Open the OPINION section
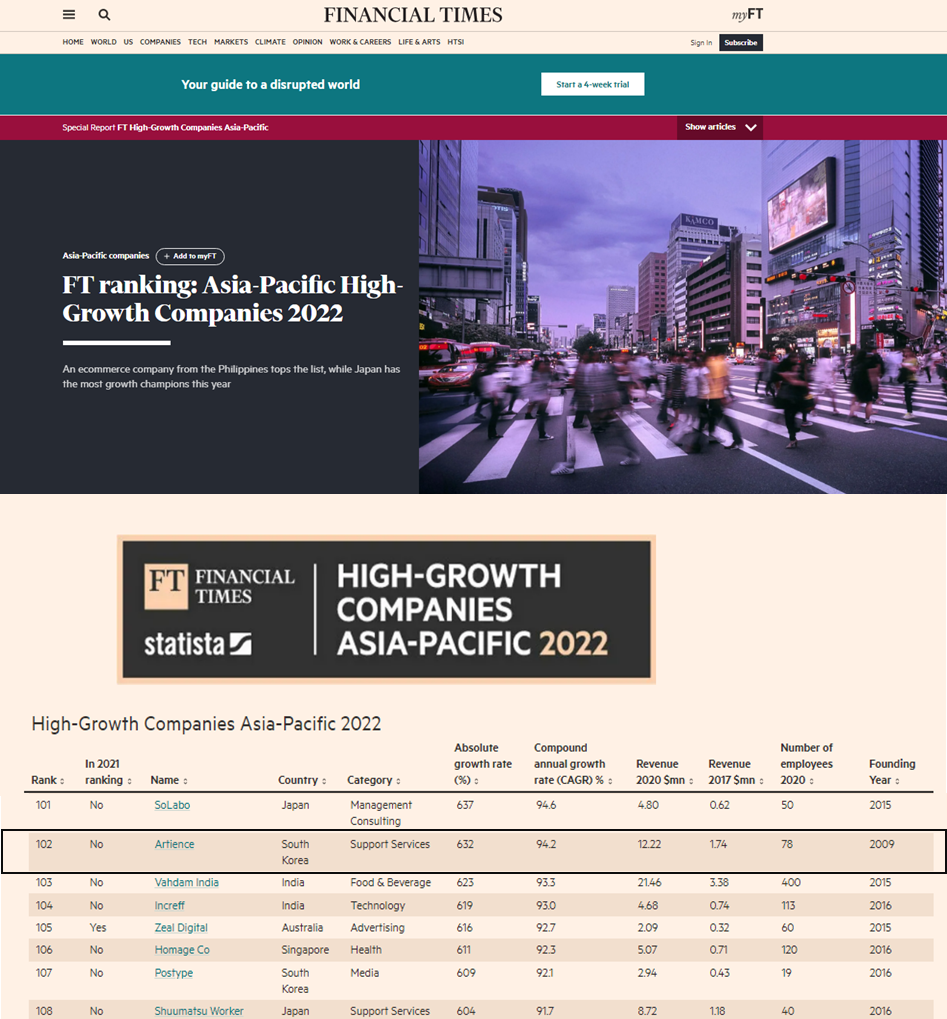The width and height of the screenshot is (947, 1019). pyautogui.click(x=307, y=42)
